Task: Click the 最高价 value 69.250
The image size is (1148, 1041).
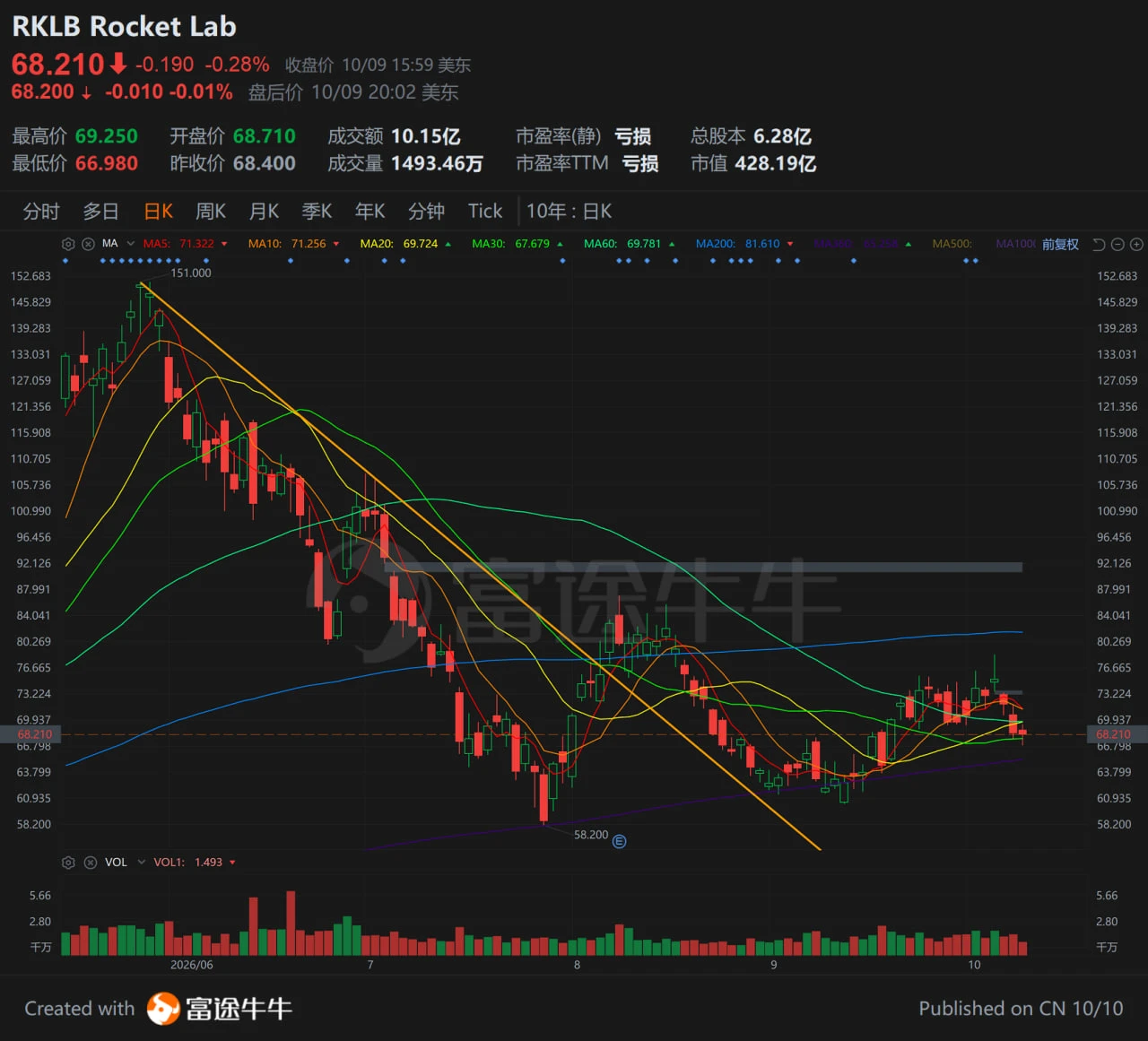Action: [x=107, y=136]
